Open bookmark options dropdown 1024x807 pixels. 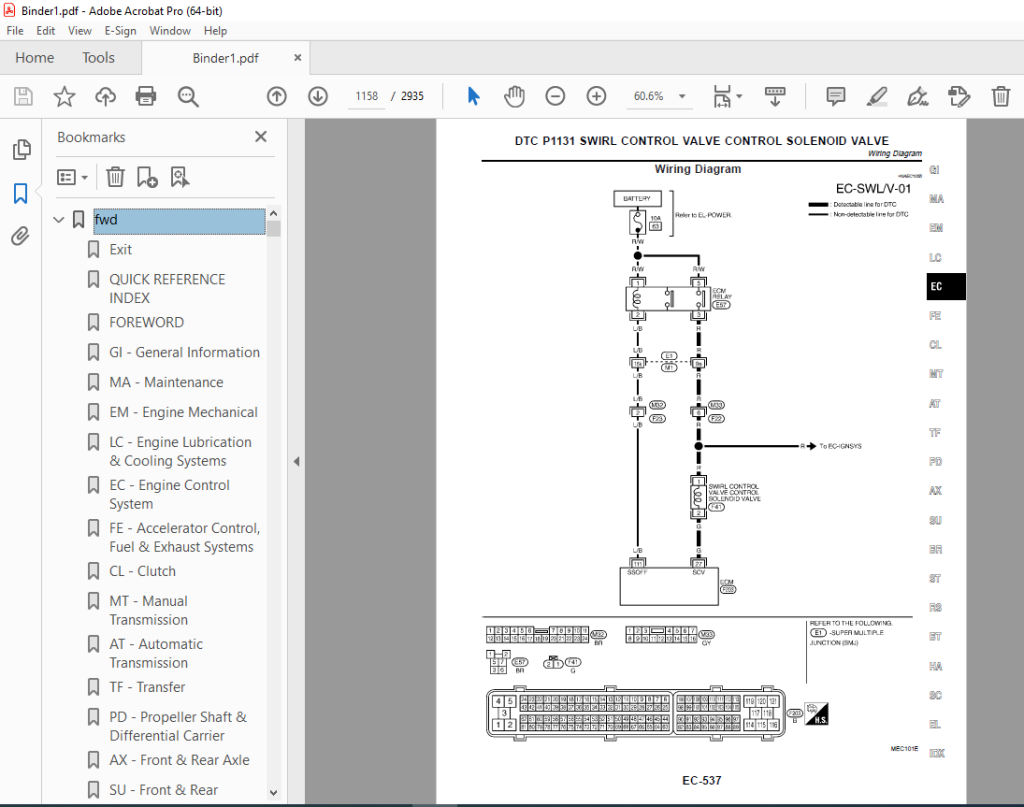click(72, 177)
